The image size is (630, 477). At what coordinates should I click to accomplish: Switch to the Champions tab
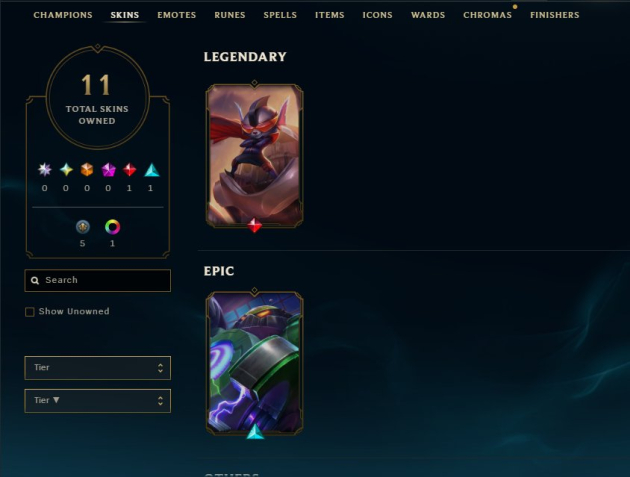coord(63,15)
